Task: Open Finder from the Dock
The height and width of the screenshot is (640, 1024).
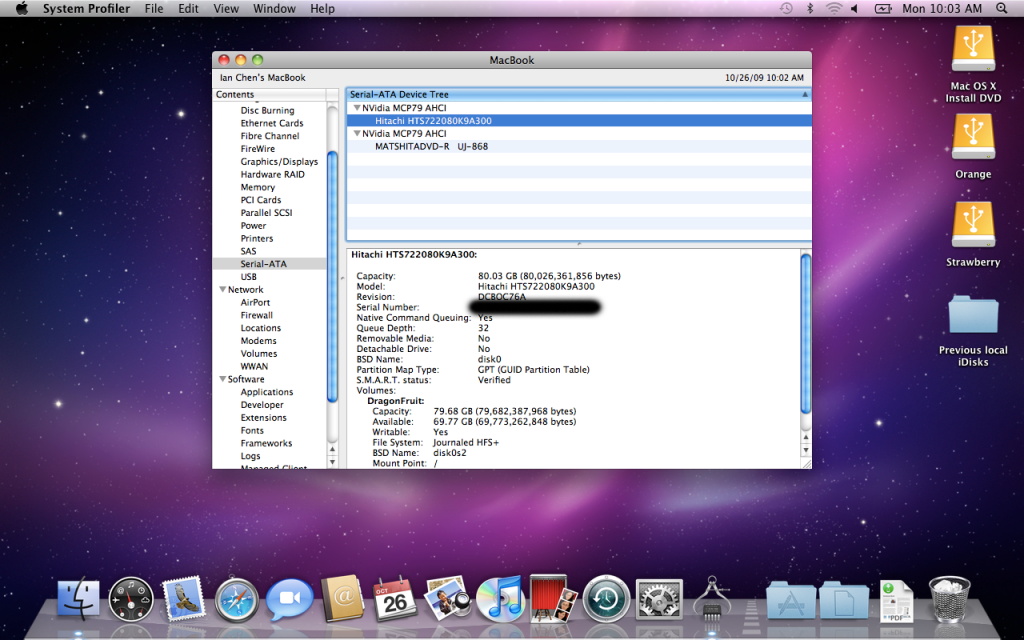Action: coord(78,599)
